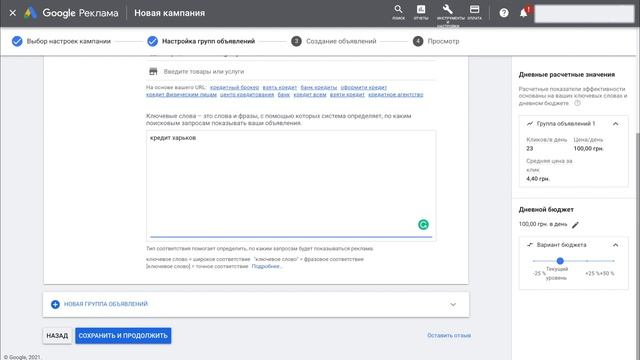Click the plus icon for new ad group
Image resolution: width=640 pixels, height=360 pixels.
(x=55, y=304)
